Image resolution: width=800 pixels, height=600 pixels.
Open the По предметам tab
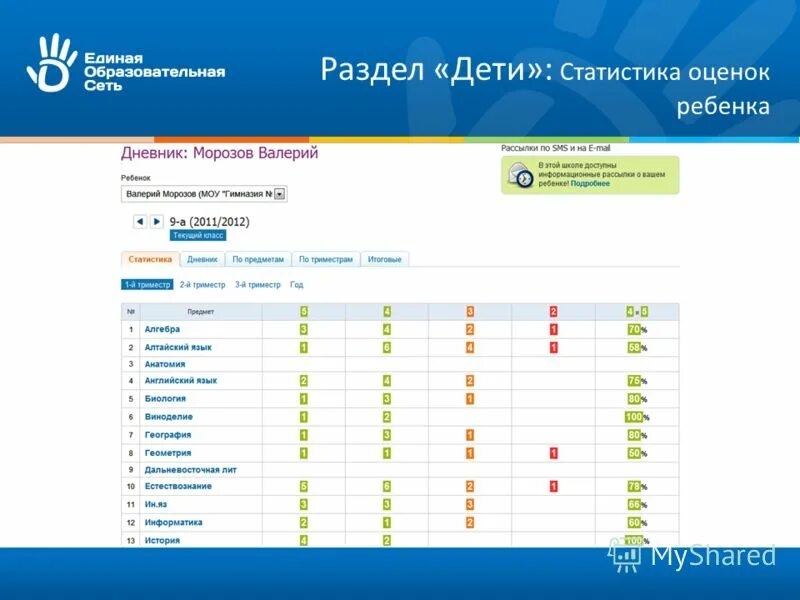pyautogui.click(x=258, y=259)
